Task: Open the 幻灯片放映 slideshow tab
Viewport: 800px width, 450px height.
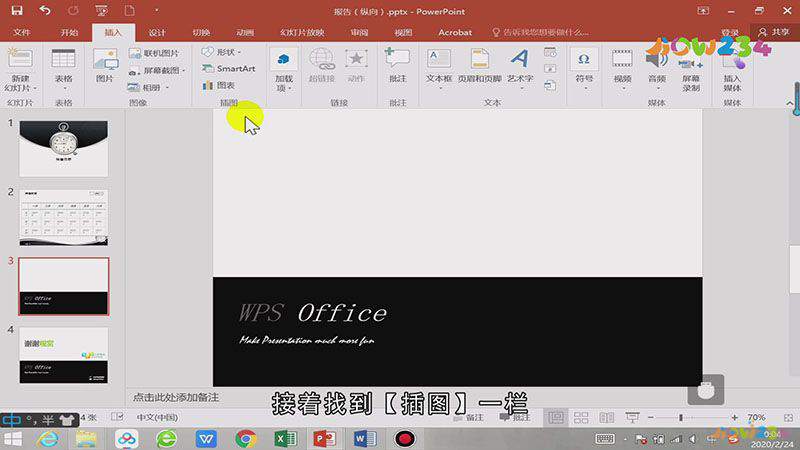Action: tap(302, 32)
